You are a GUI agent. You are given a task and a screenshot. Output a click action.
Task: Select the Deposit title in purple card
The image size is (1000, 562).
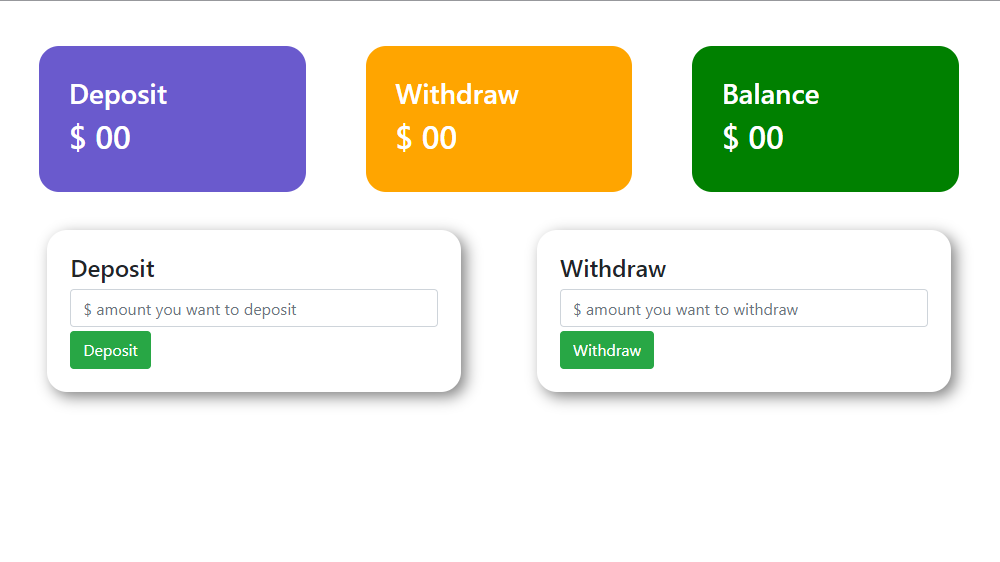(118, 94)
